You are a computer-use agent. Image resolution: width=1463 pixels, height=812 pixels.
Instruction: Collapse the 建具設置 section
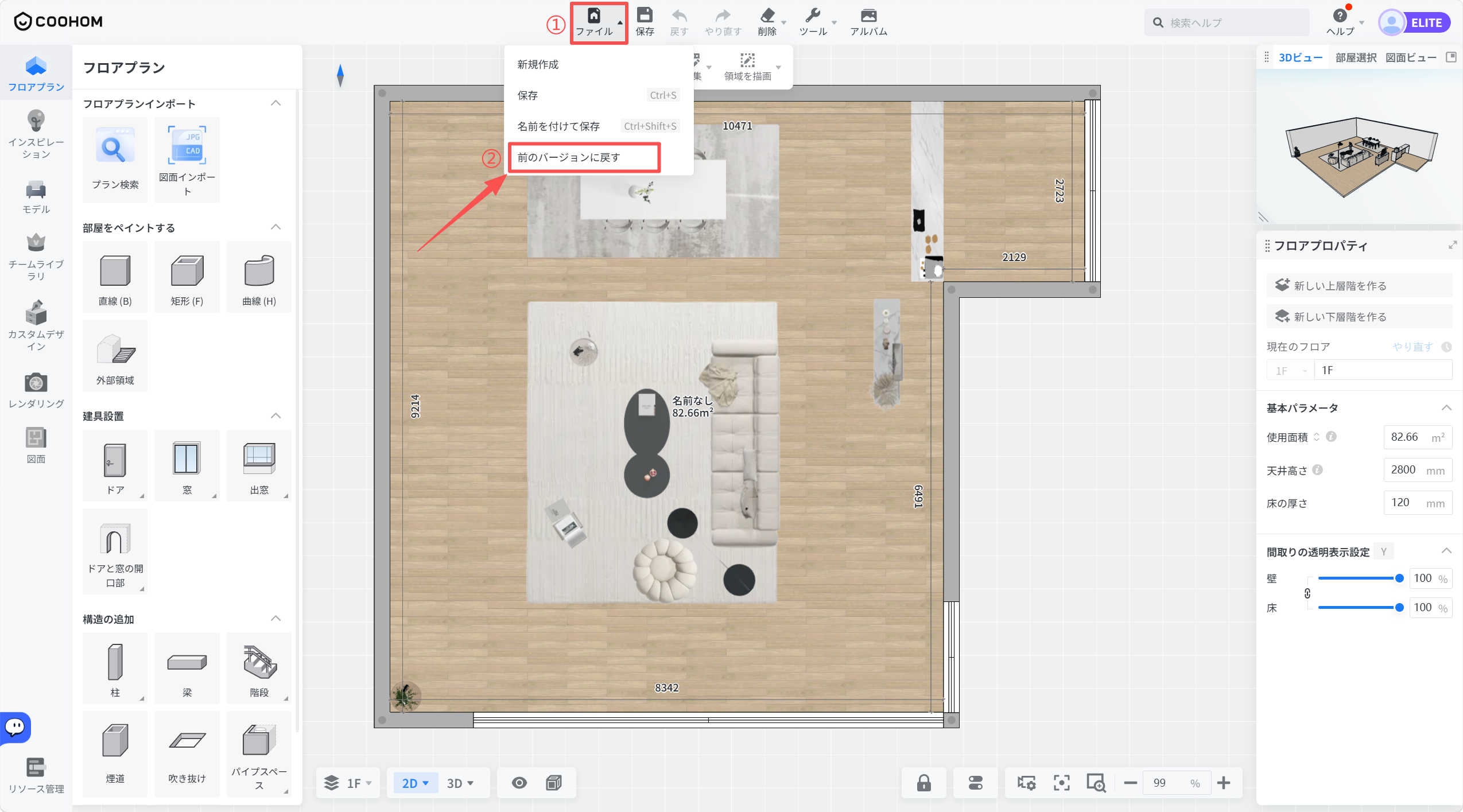pyautogui.click(x=275, y=416)
